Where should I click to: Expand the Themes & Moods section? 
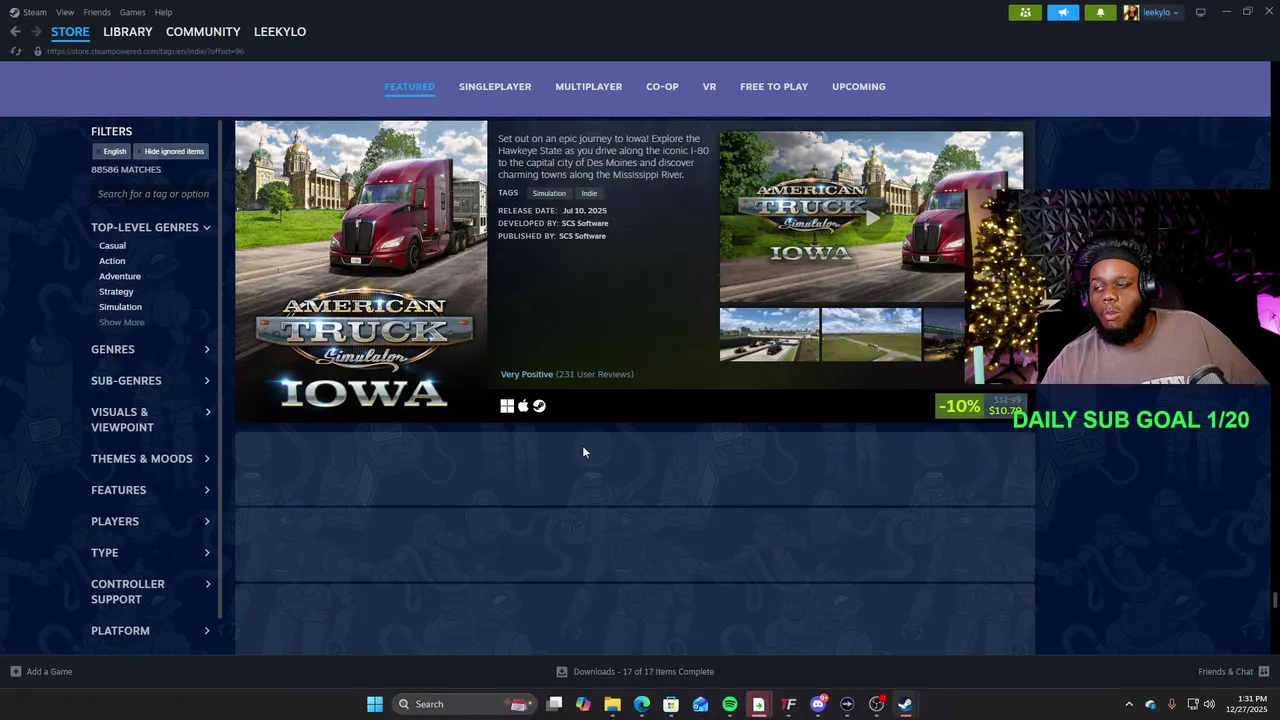tap(151, 459)
